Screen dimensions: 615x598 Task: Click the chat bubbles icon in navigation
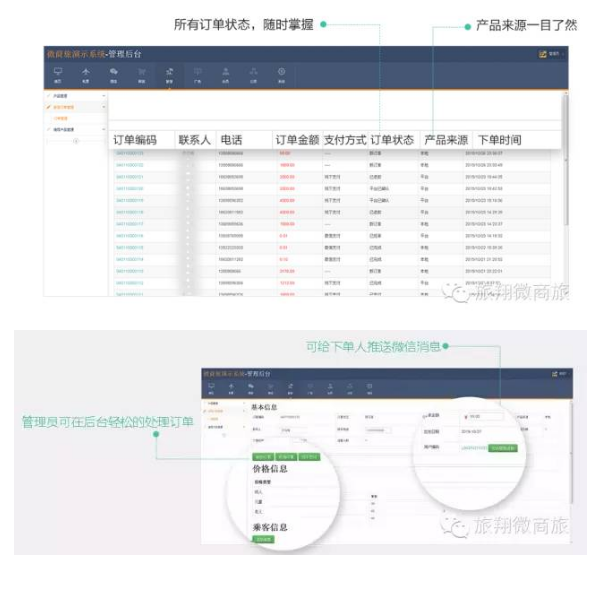[x=114, y=73]
